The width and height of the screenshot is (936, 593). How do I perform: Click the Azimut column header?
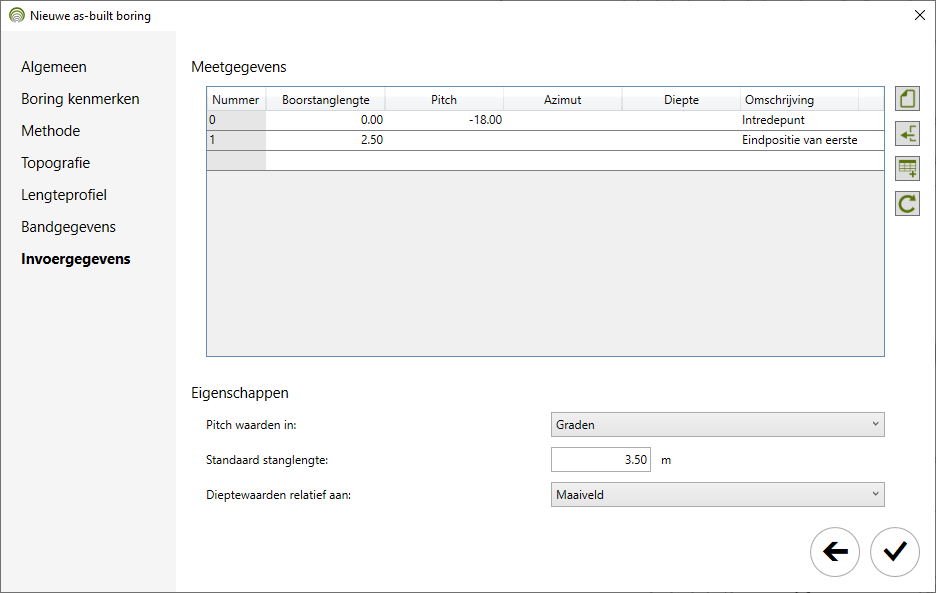(x=562, y=100)
